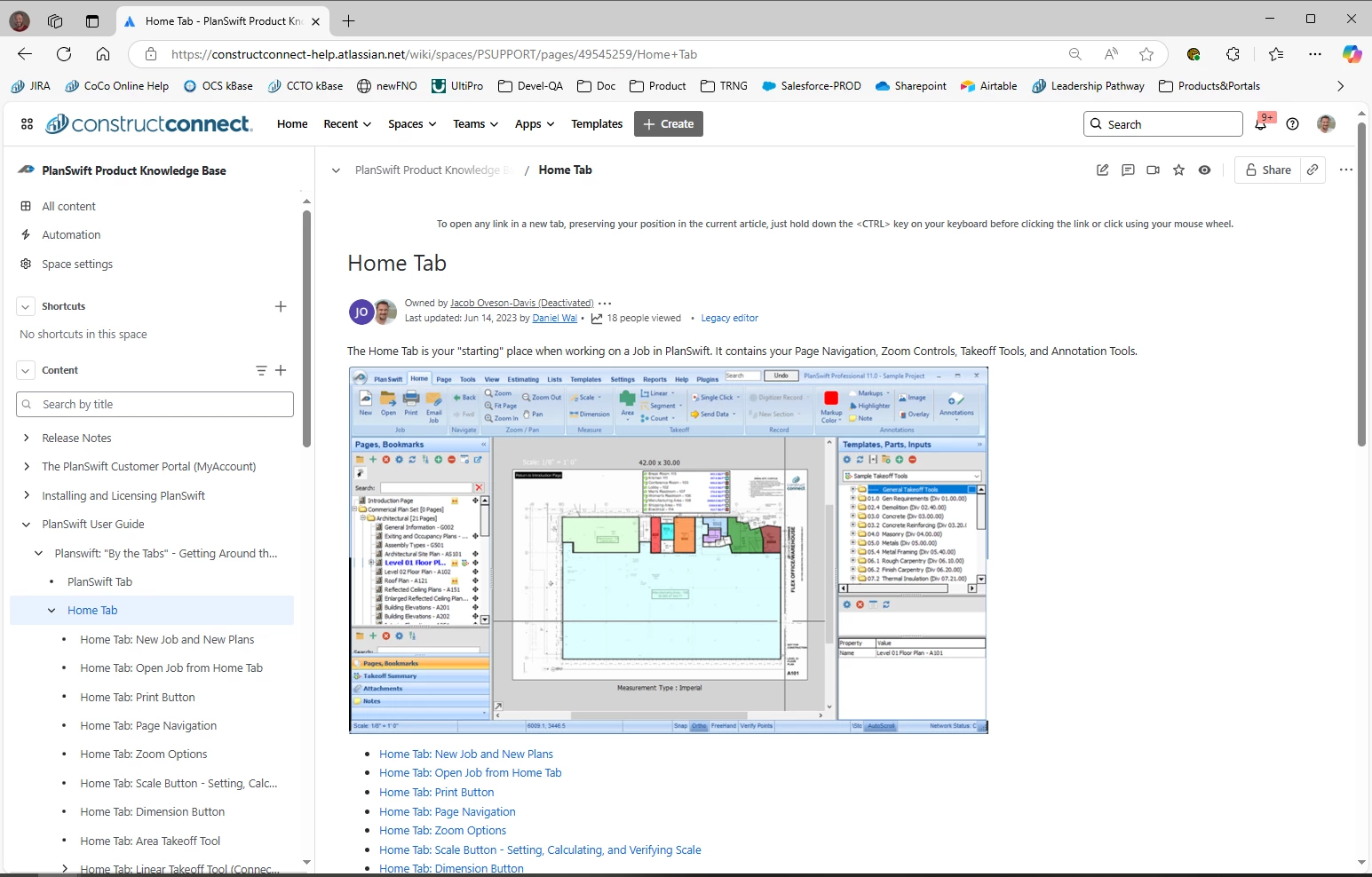Screen dimensions: 1372x877
Task: Click the Create button
Action: tap(669, 124)
